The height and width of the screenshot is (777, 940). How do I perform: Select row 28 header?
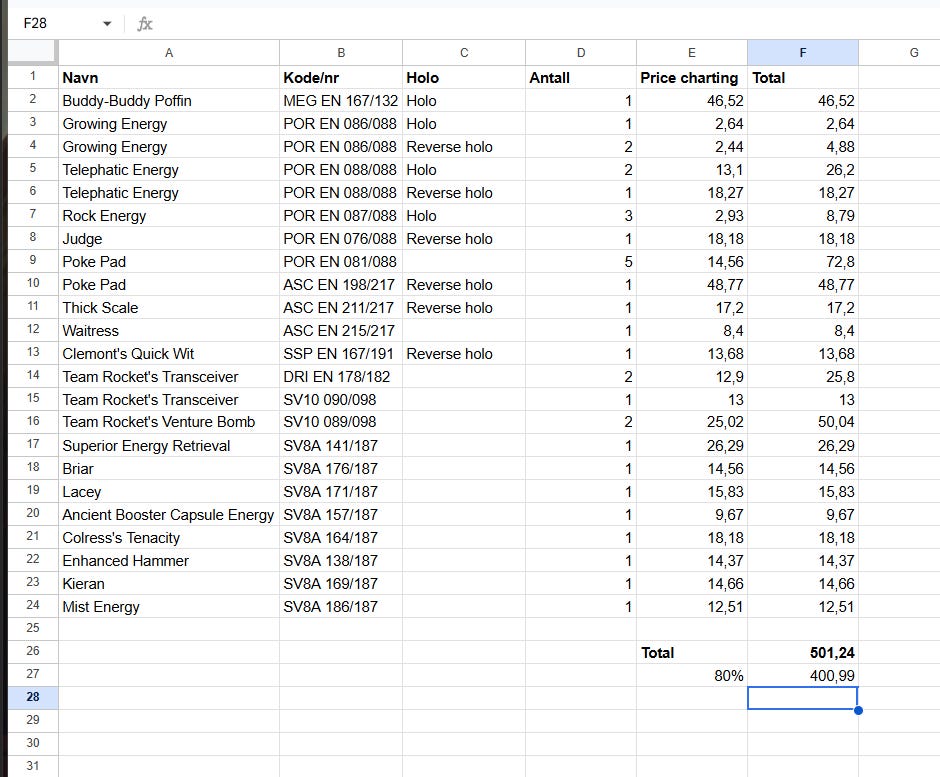pyautogui.click(x=32, y=698)
